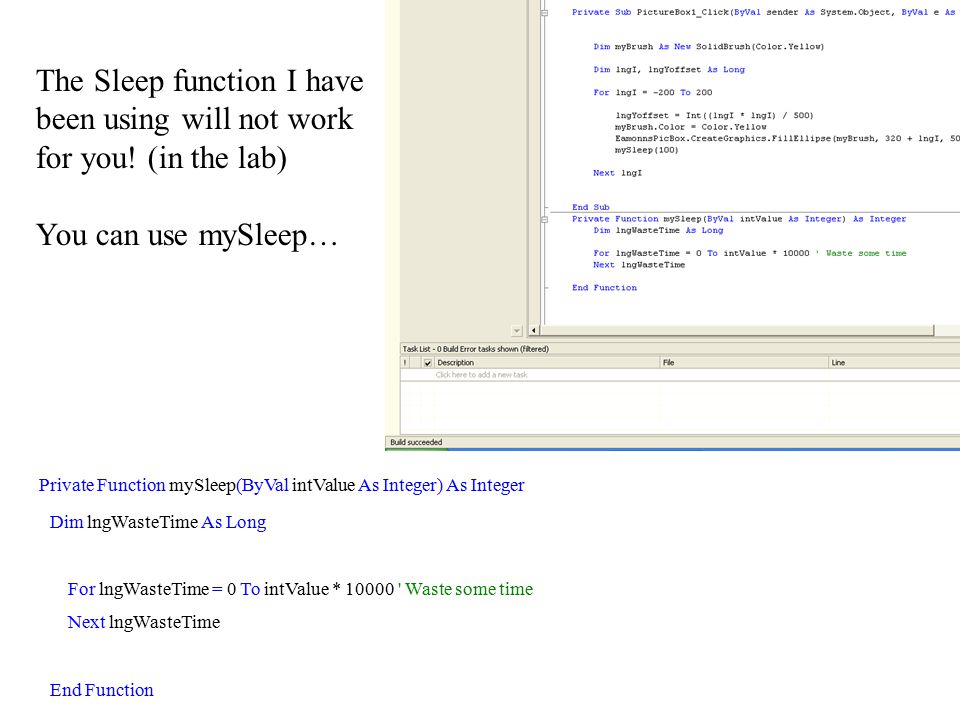Click the small "For lngWasteTime = 0 To" line in the code editor

pyautogui.click(x=750, y=253)
